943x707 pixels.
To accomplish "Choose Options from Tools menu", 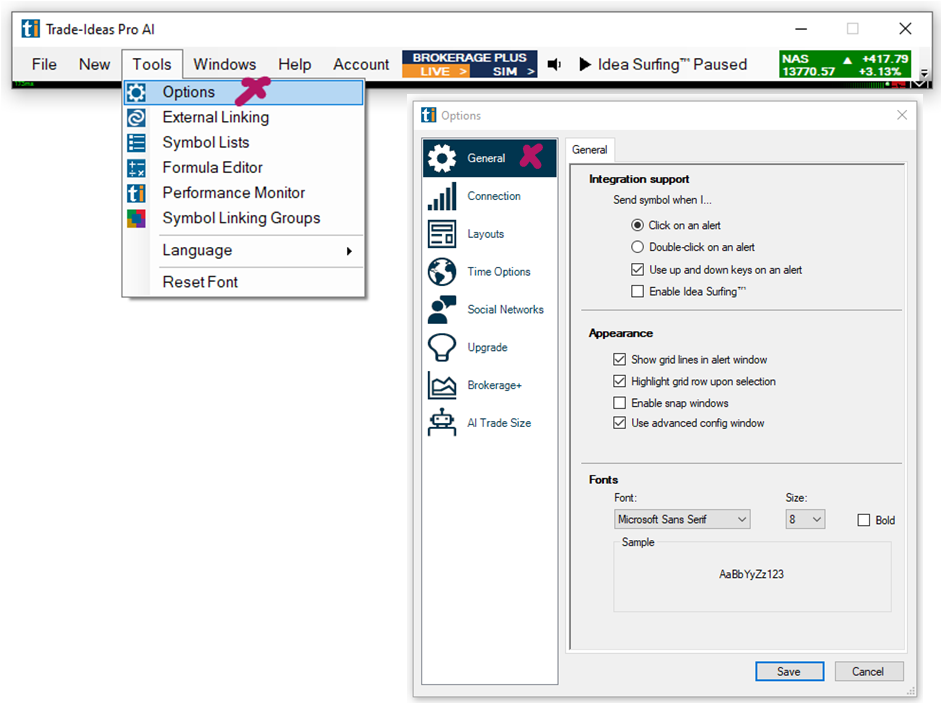I will click(x=244, y=92).
